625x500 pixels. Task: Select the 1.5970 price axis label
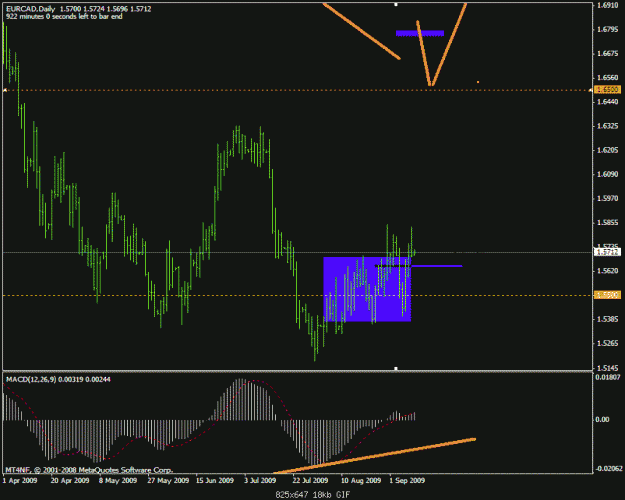607,199
